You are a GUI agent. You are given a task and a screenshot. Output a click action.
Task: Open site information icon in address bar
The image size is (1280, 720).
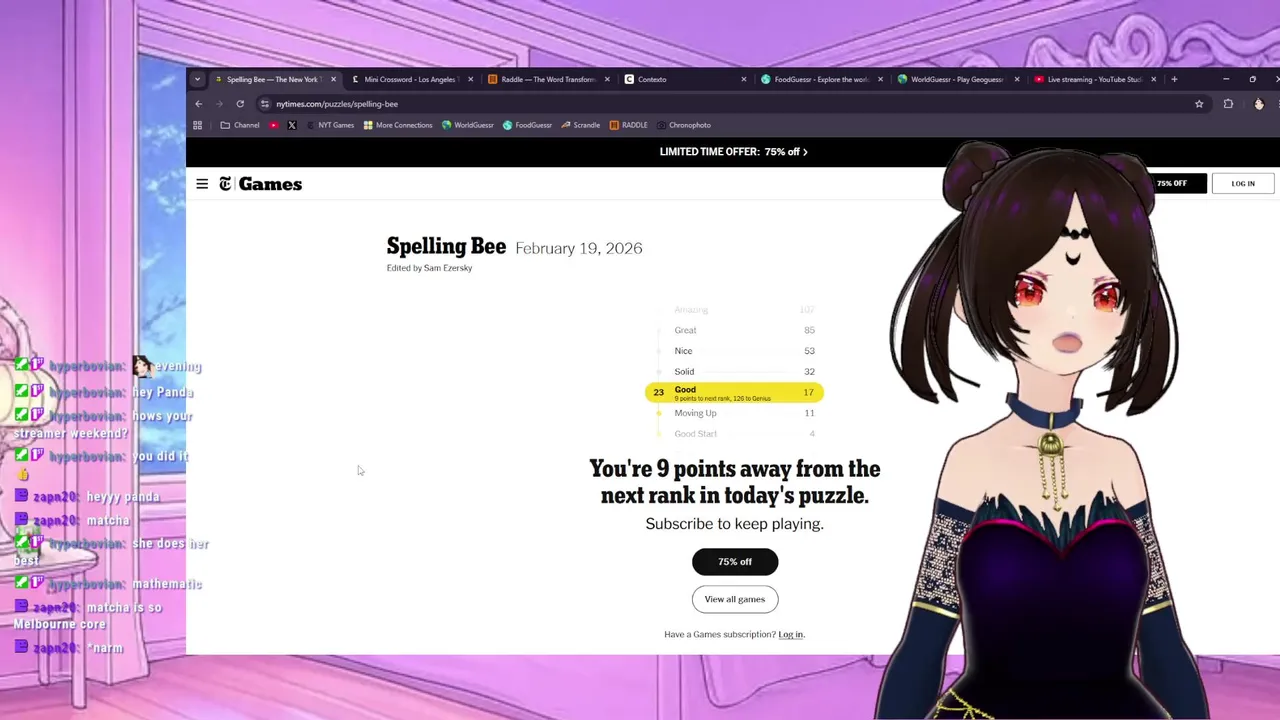tap(265, 104)
